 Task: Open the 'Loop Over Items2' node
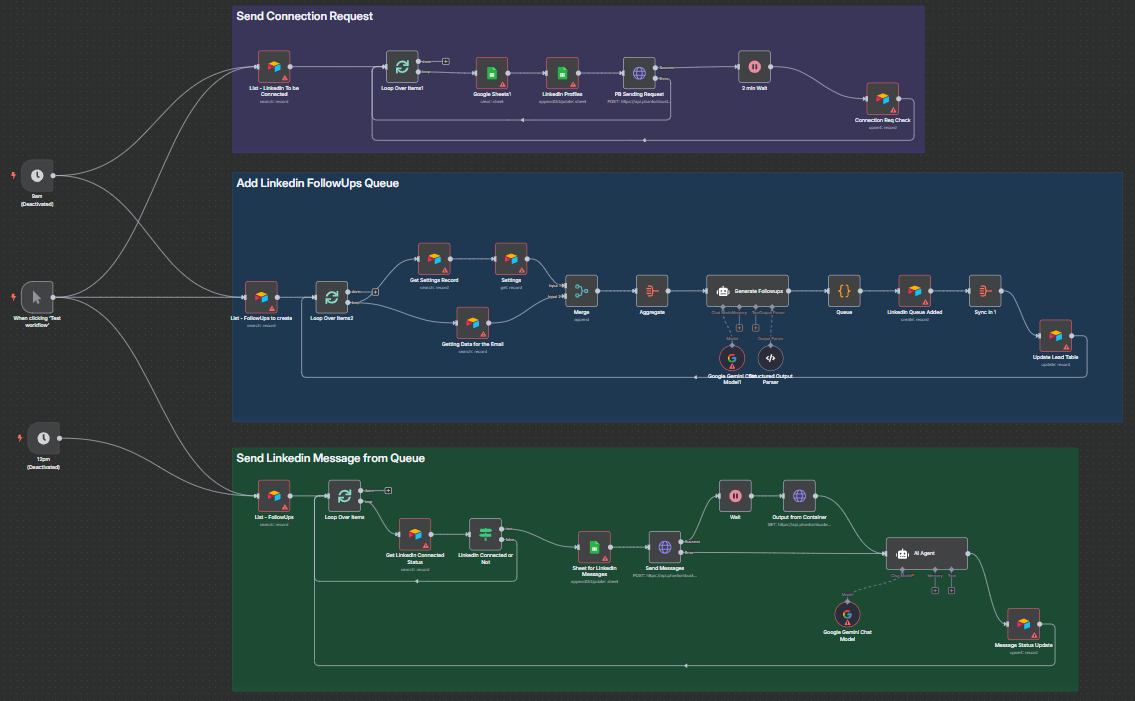click(x=332, y=297)
